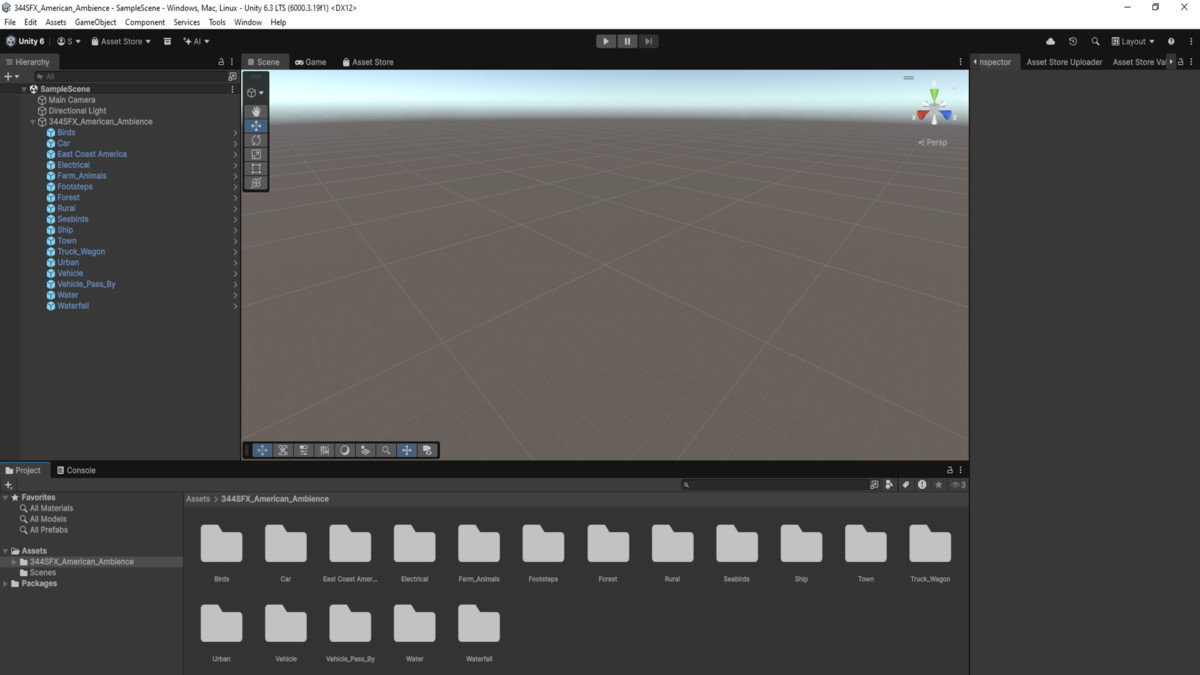Select the Rotate tool in Scene
1200x675 pixels.
pyautogui.click(x=256, y=140)
